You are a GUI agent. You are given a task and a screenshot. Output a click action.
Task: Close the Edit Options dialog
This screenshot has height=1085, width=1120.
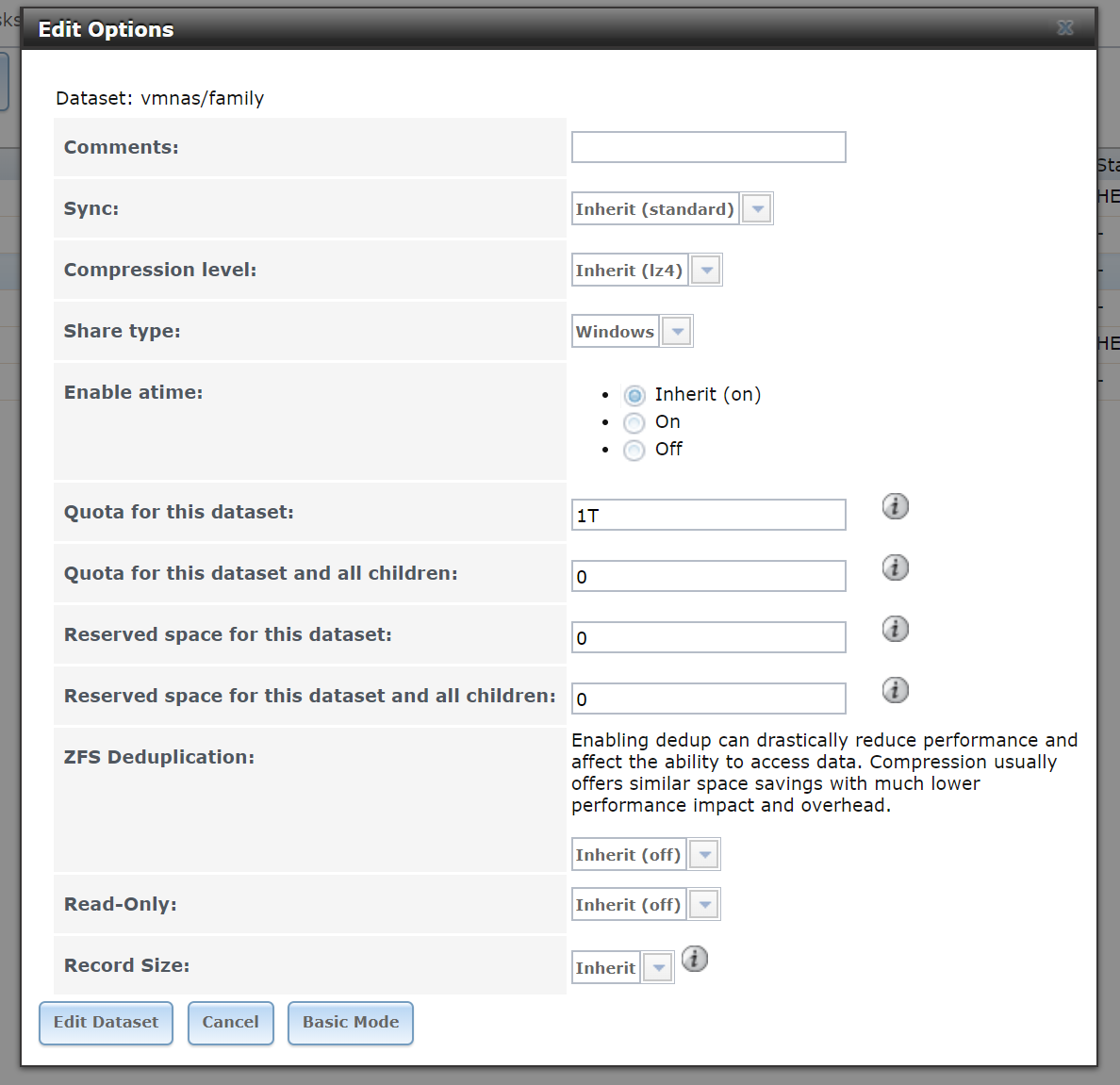click(1065, 28)
